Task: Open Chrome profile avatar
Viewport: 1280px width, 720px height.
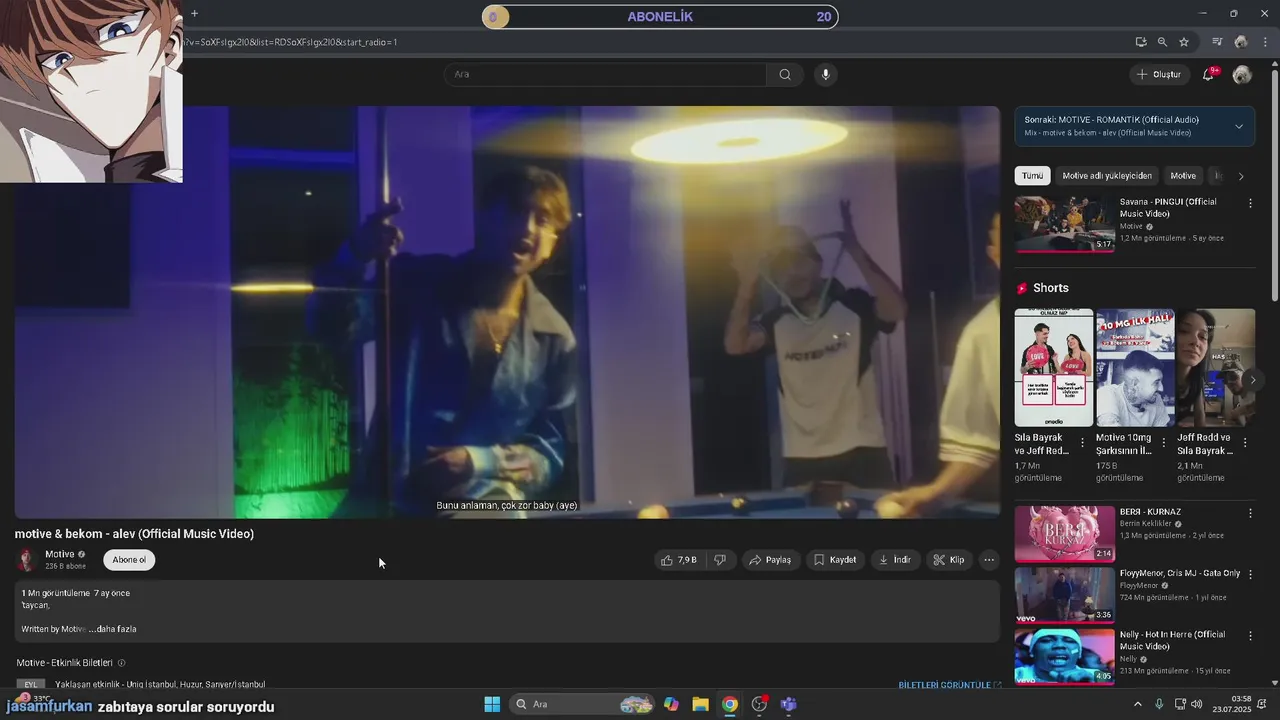Action: (x=1241, y=42)
